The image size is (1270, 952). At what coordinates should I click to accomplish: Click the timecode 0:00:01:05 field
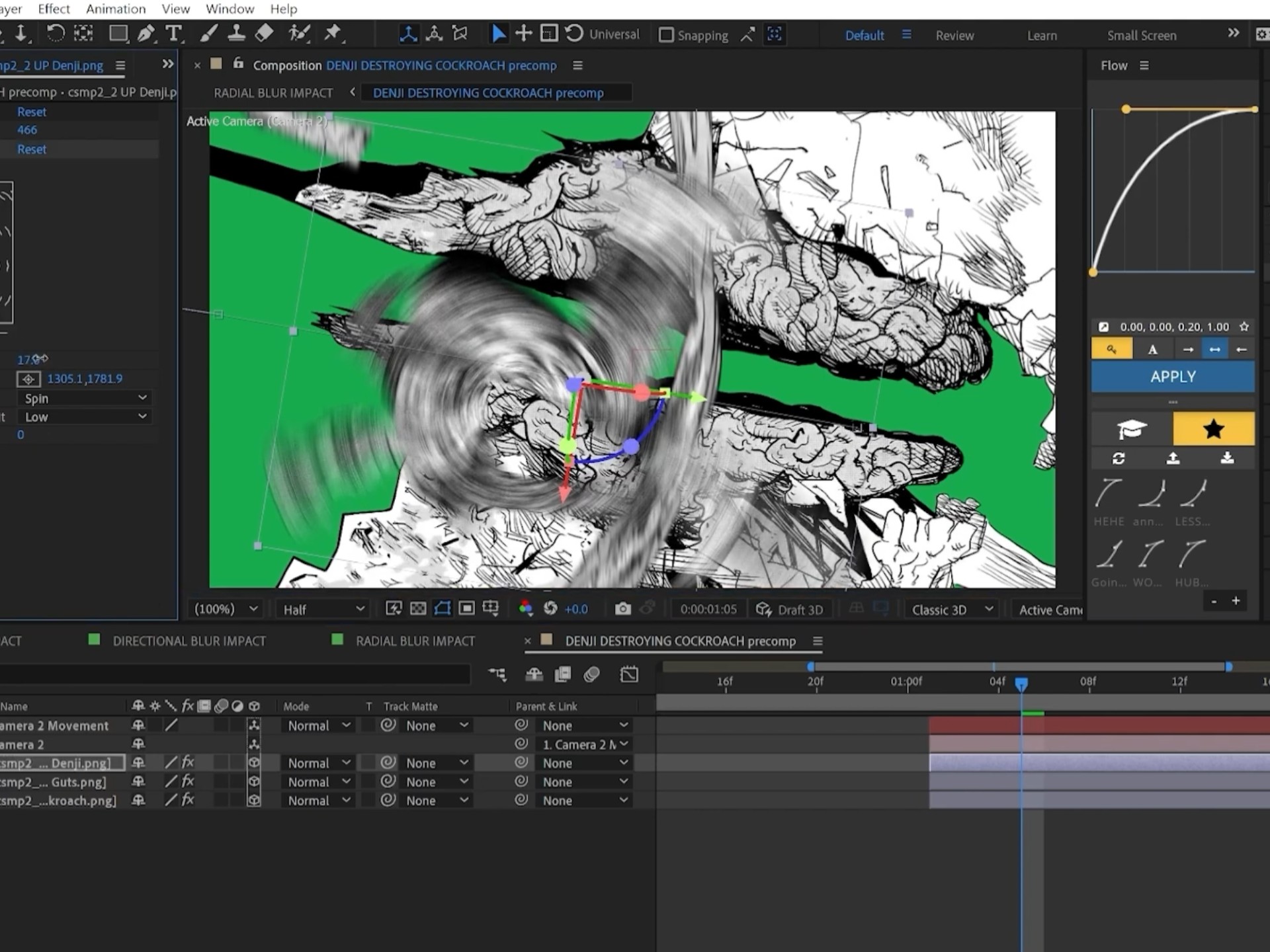708,609
